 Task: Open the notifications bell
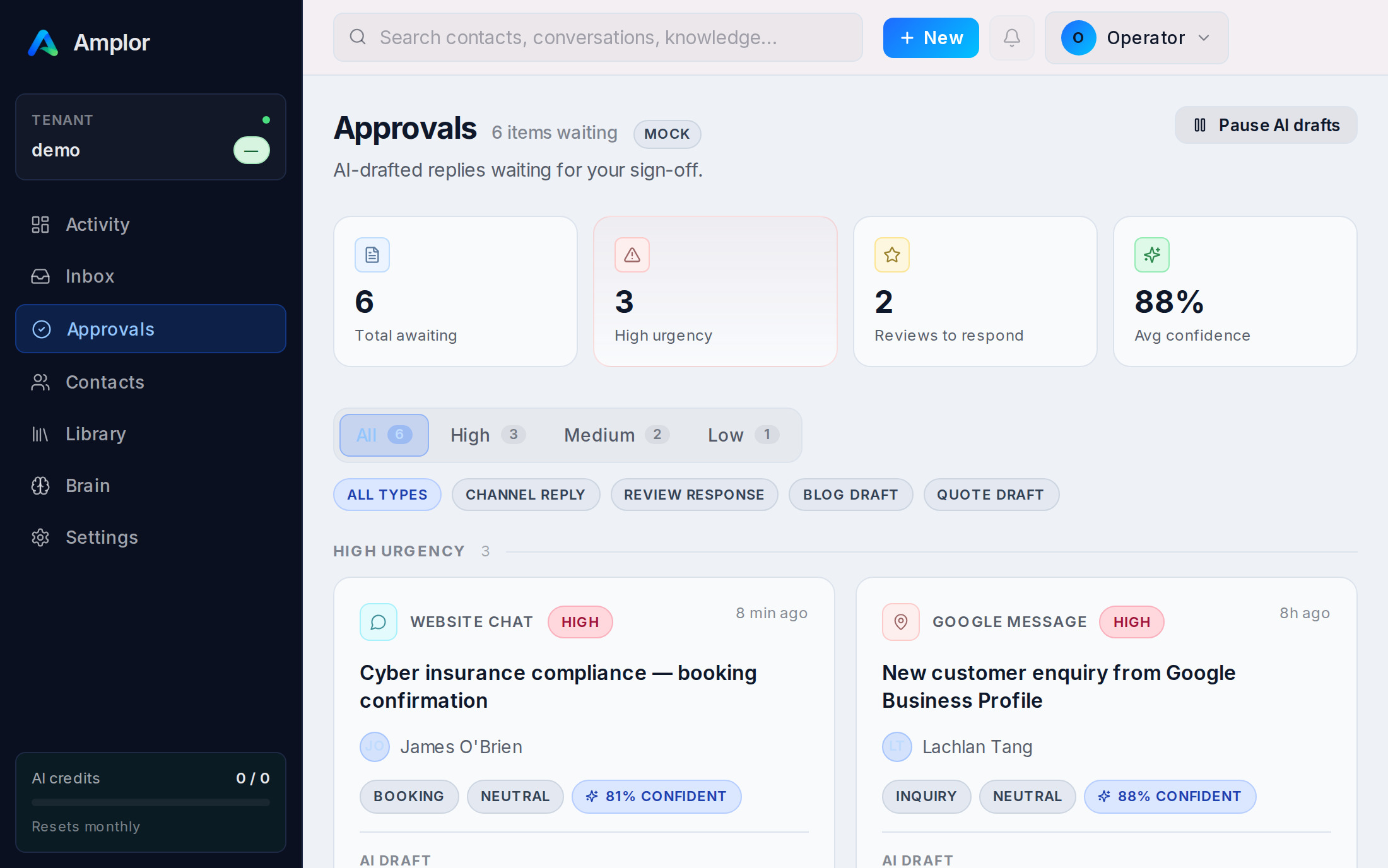(1011, 38)
